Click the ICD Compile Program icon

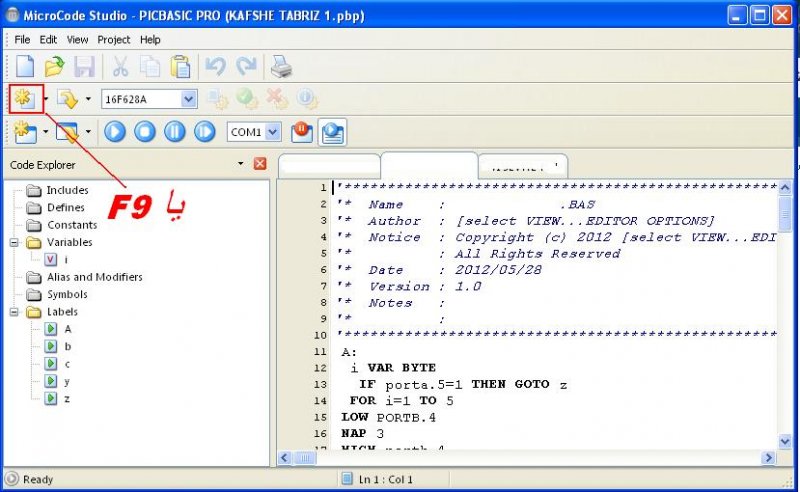tap(67, 132)
